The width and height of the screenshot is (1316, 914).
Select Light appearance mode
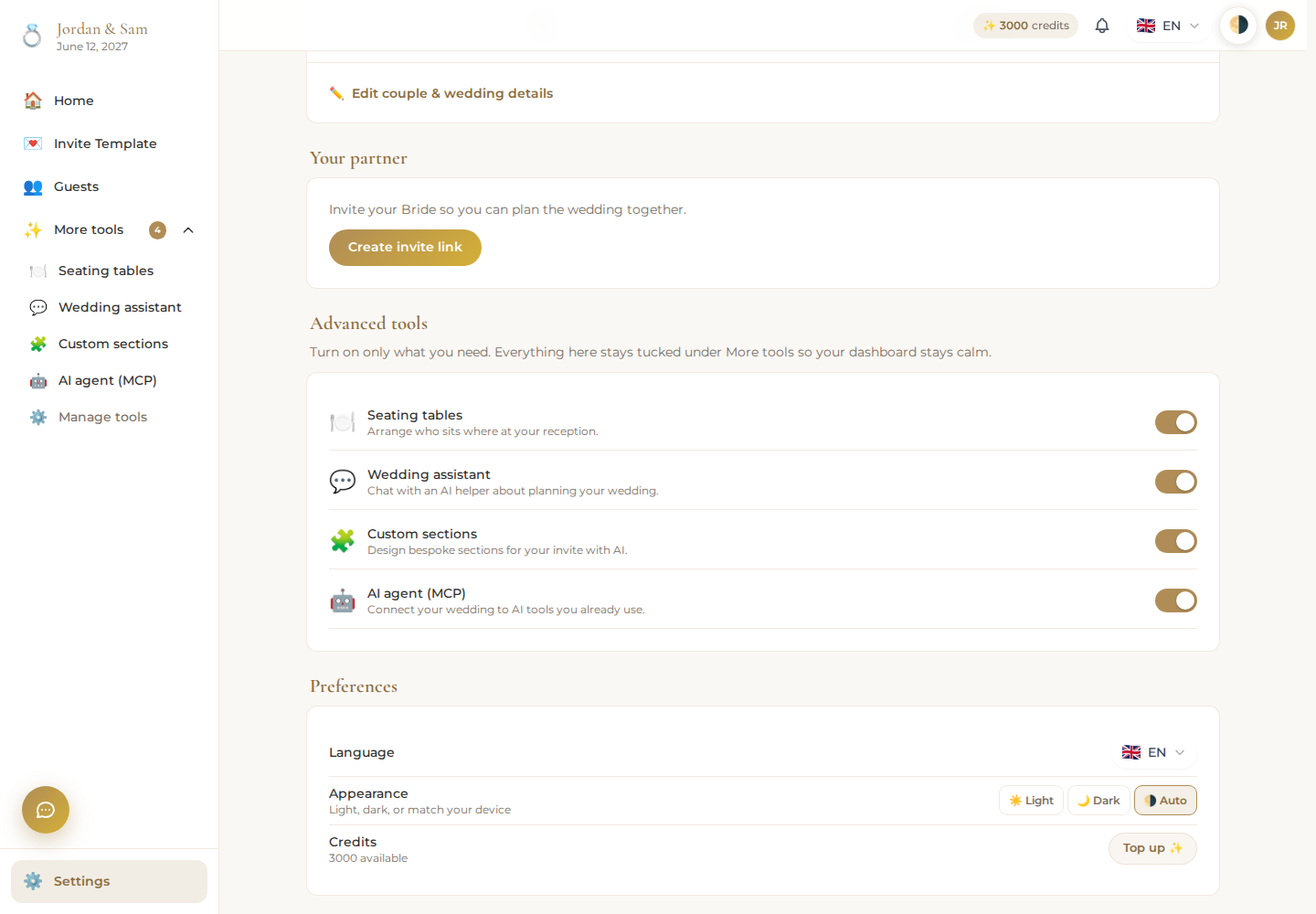click(x=1032, y=801)
